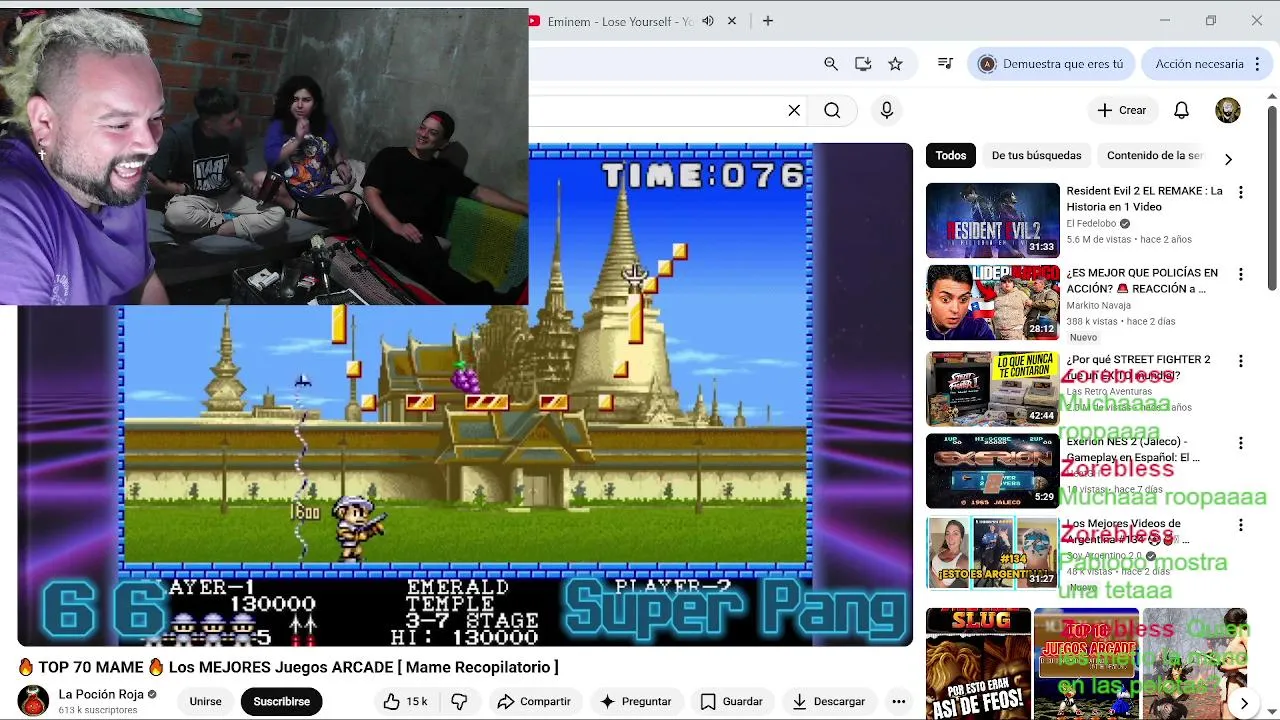Open more video actions three-dot menu

coord(899,701)
